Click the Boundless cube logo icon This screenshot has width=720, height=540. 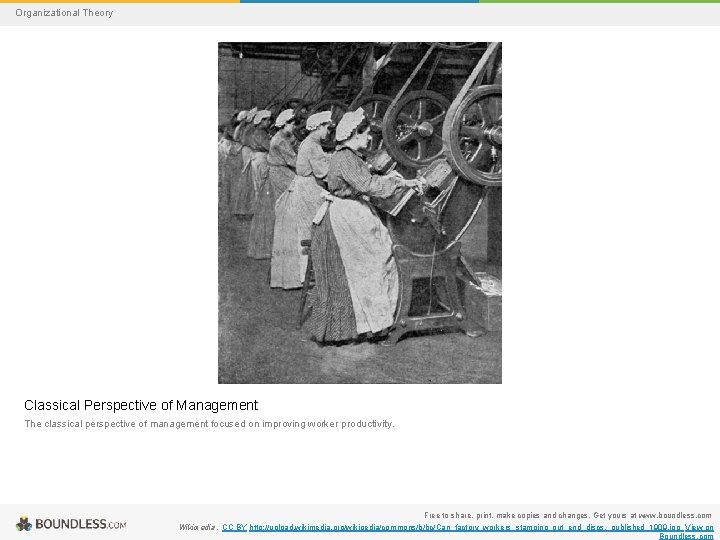24,523
